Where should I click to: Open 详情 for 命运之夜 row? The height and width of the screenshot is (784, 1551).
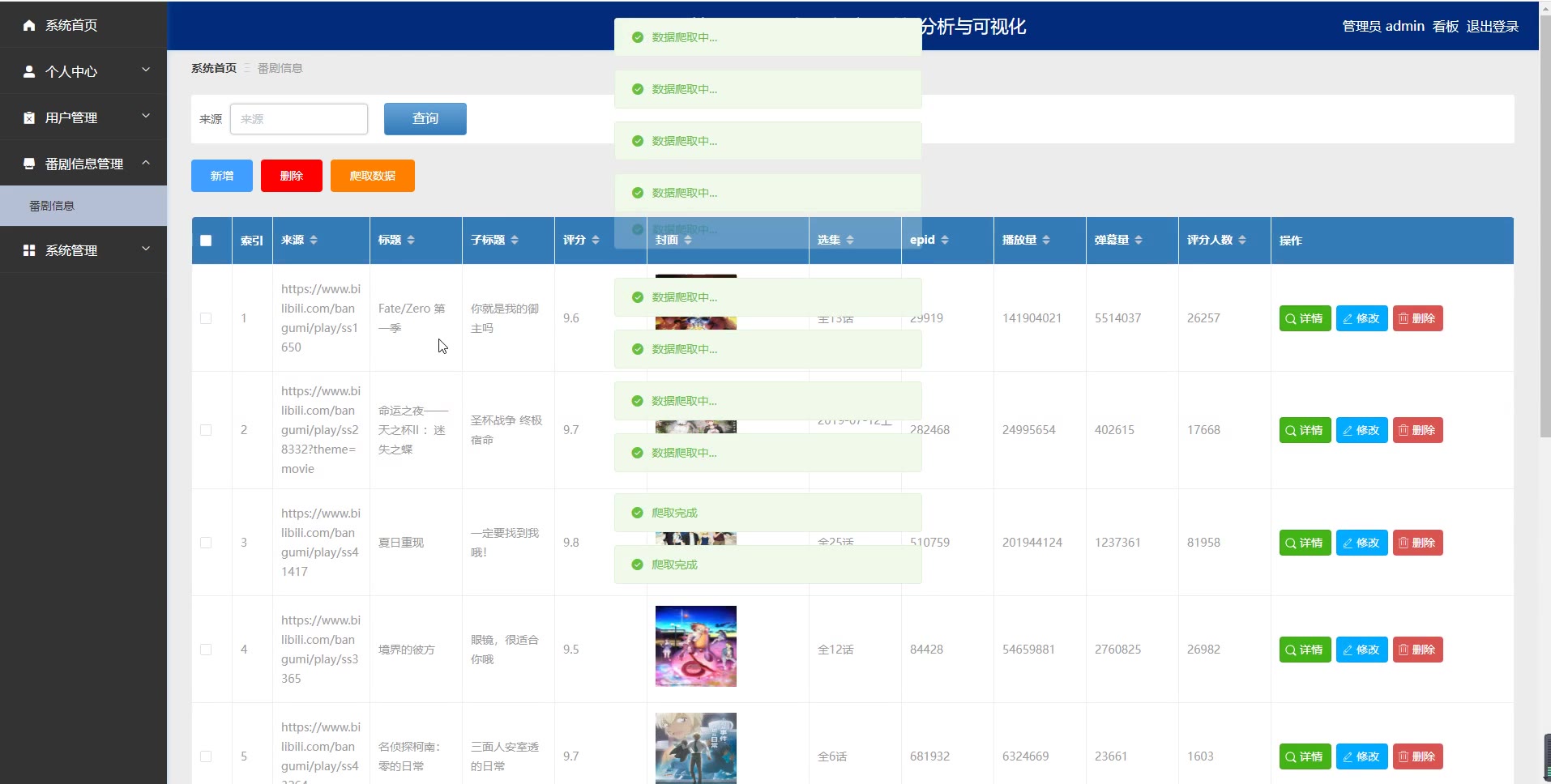(x=1305, y=430)
